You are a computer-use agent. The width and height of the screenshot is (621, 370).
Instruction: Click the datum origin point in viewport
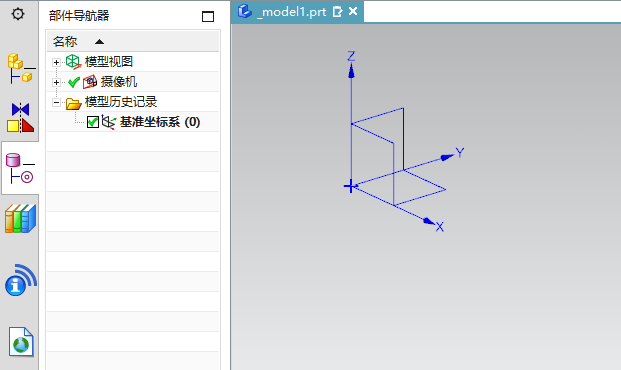350,186
